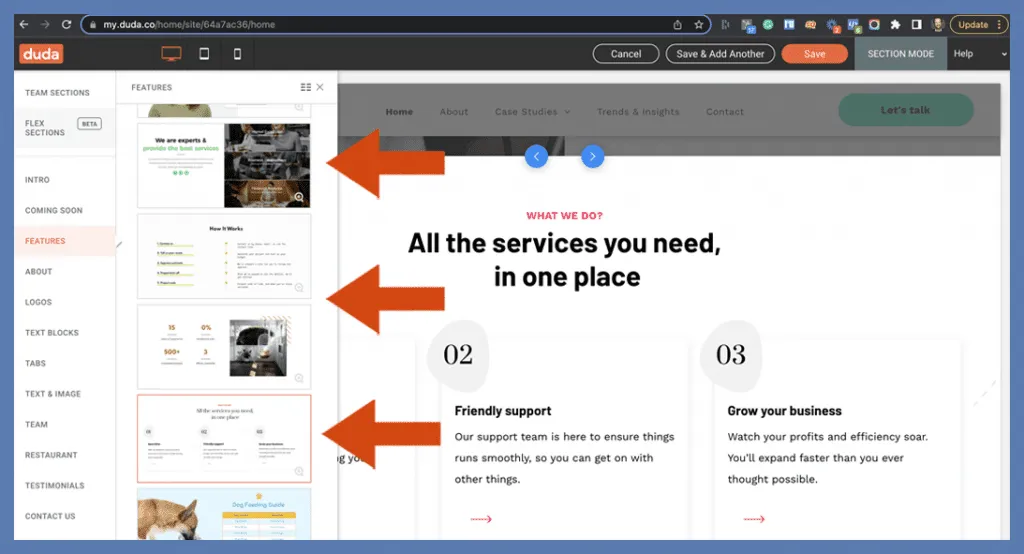Choose the 'How It Works' section thumbnail
Viewport: 1024px width, 554px height.
pos(224,256)
